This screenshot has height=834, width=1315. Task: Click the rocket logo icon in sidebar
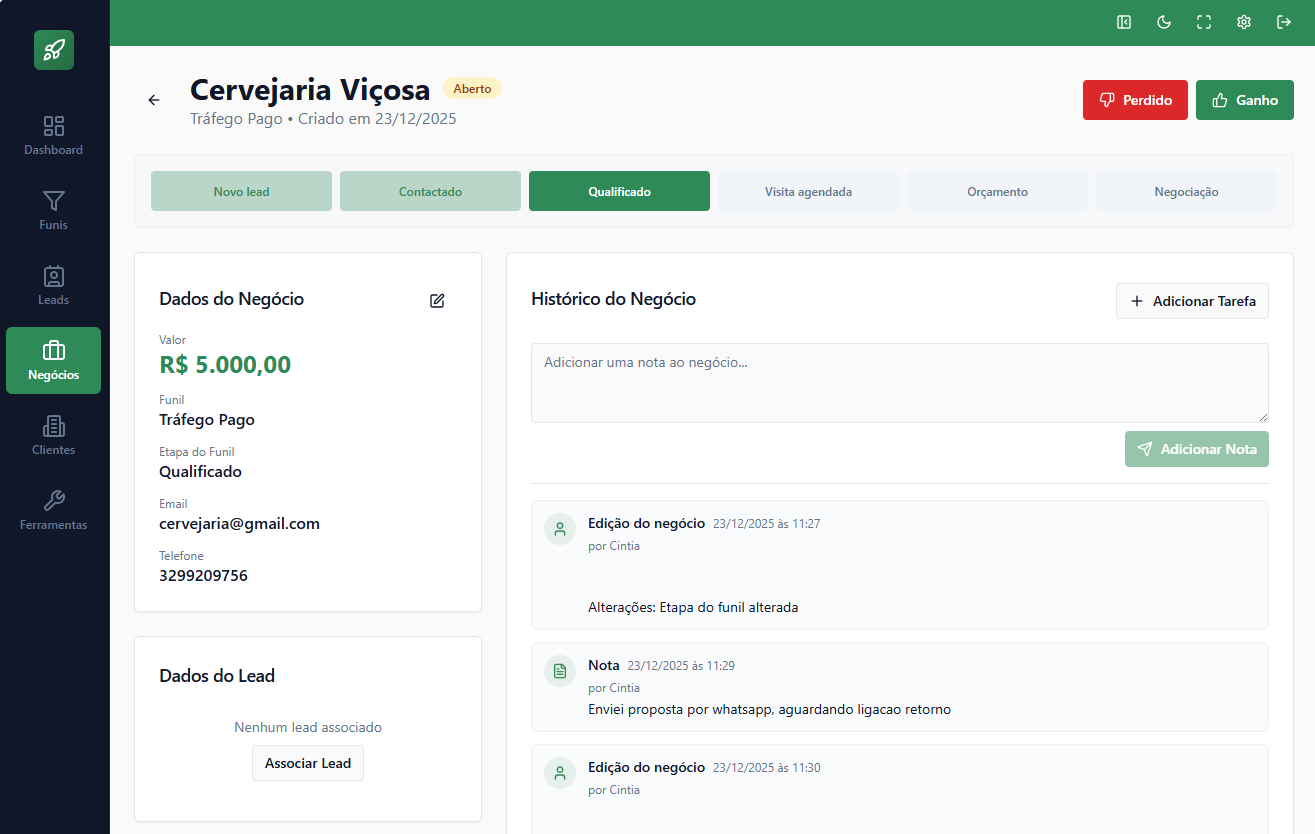[x=54, y=50]
